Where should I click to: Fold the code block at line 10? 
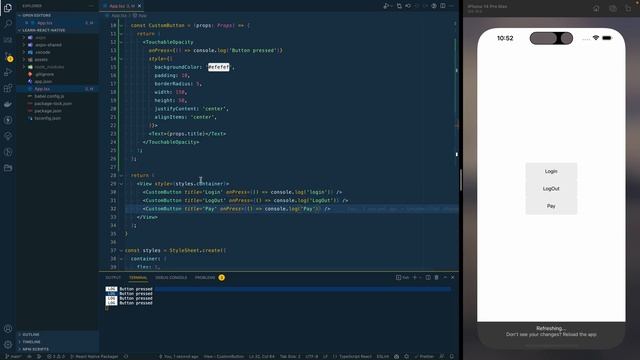click(x=121, y=25)
